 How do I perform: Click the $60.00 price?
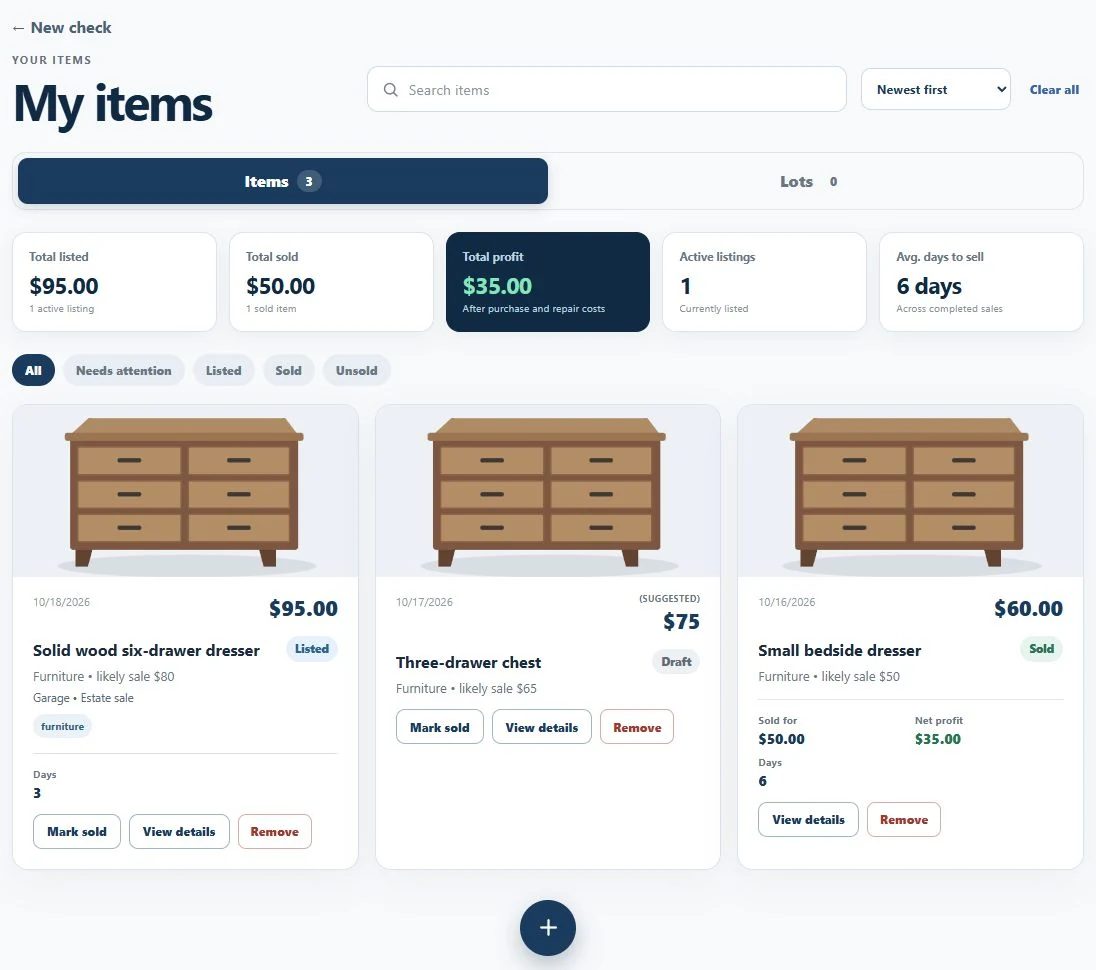pos(1028,609)
